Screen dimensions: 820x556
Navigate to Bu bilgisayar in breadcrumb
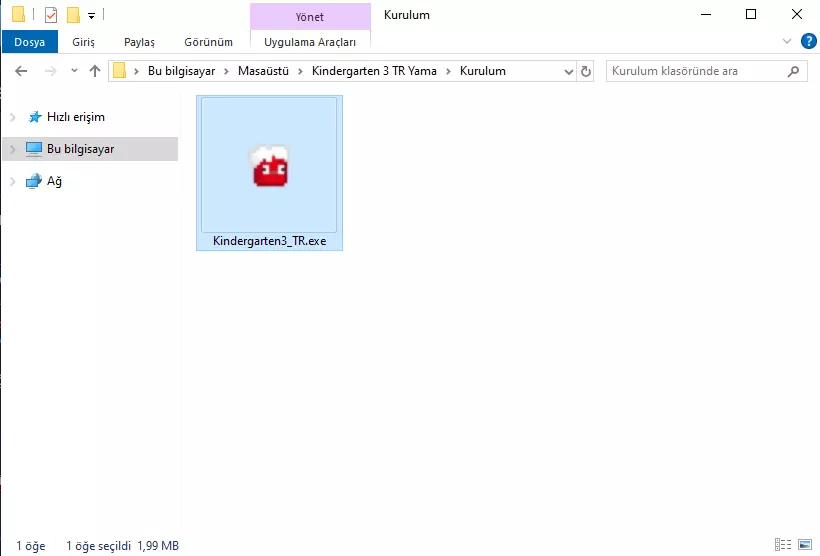pos(181,71)
